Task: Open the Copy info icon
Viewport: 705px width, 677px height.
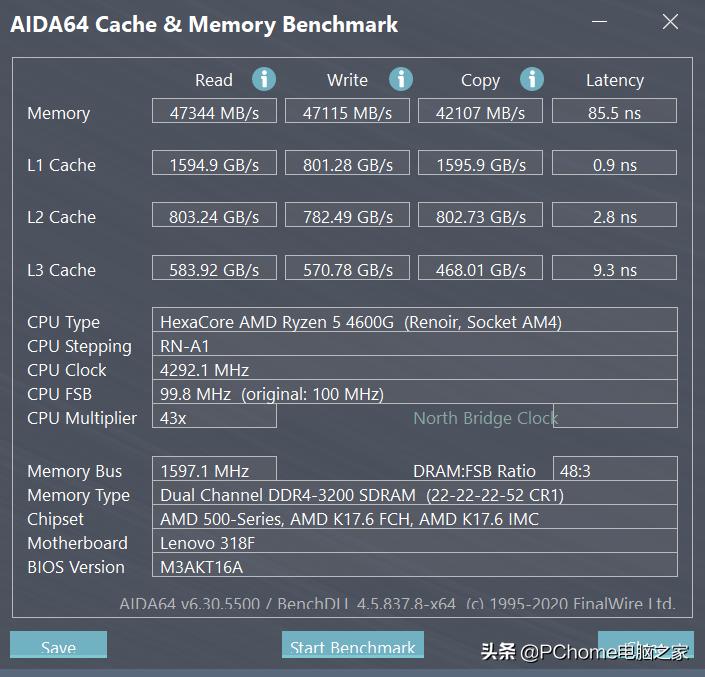Action: 532,80
